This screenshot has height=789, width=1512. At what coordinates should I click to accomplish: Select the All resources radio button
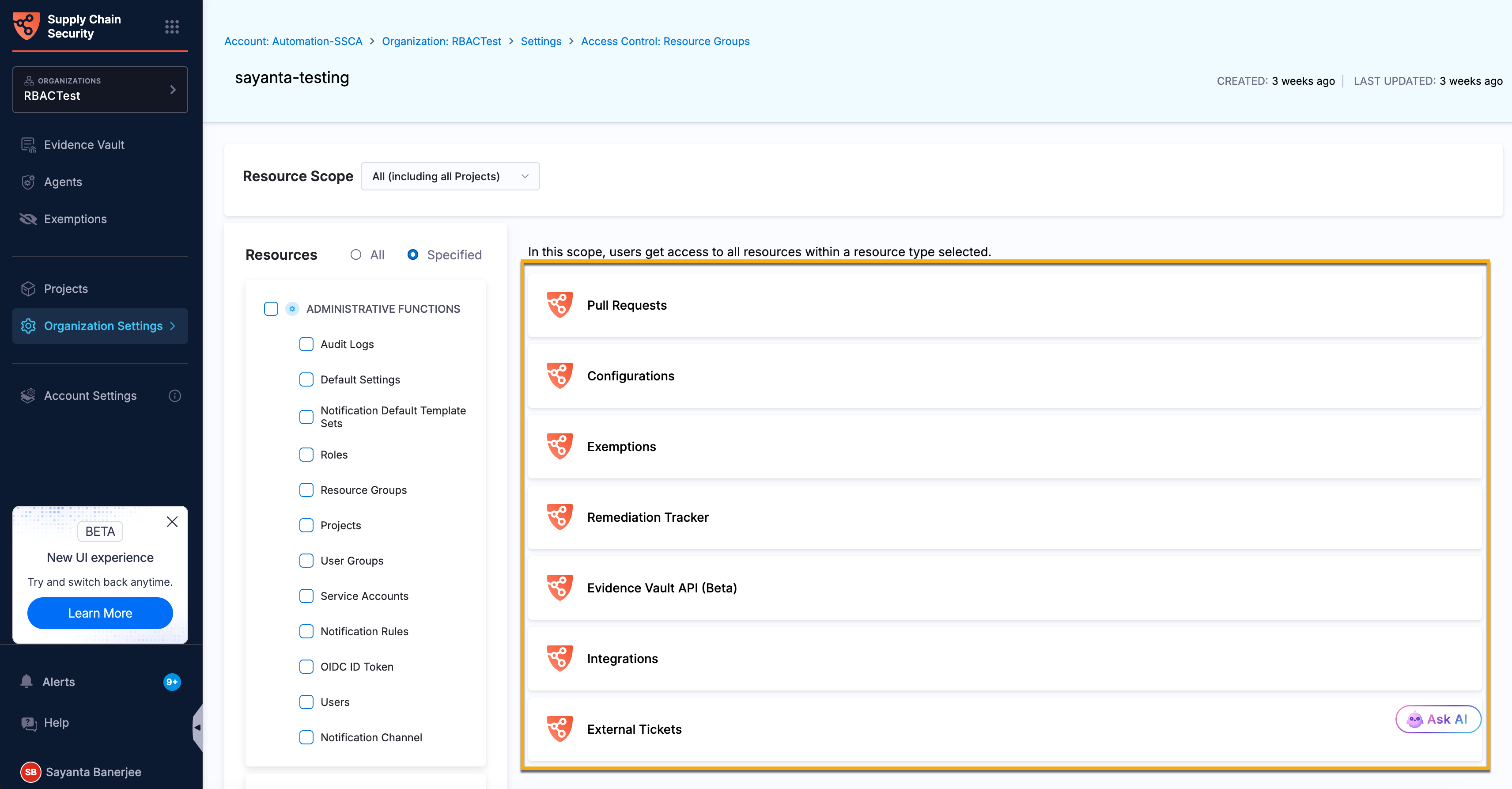[355, 255]
